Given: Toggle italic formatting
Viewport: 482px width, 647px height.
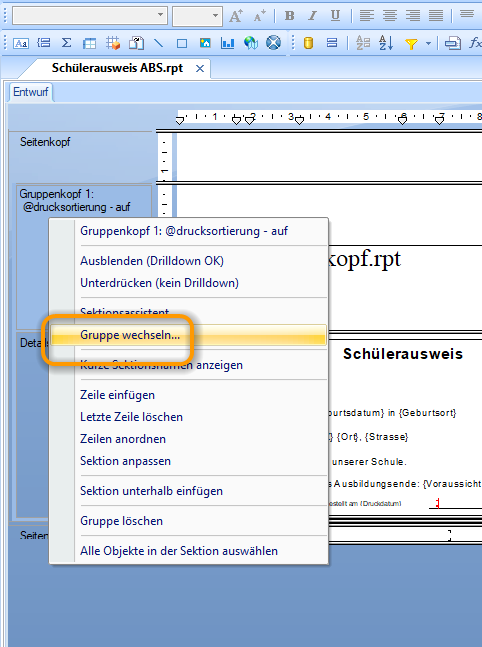Looking at the screenshot, I should point(312,16).
